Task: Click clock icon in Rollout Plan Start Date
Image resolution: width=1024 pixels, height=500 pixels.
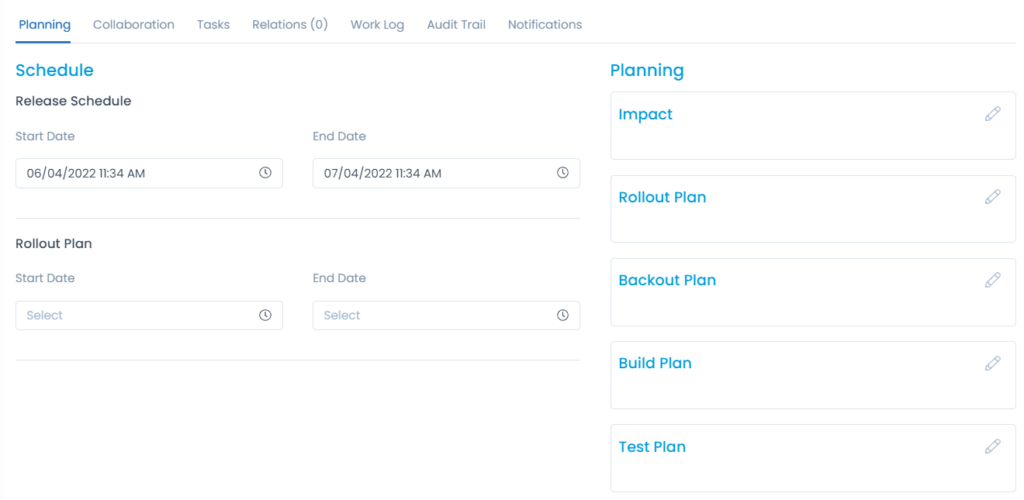Action: (x=265, y=315)
